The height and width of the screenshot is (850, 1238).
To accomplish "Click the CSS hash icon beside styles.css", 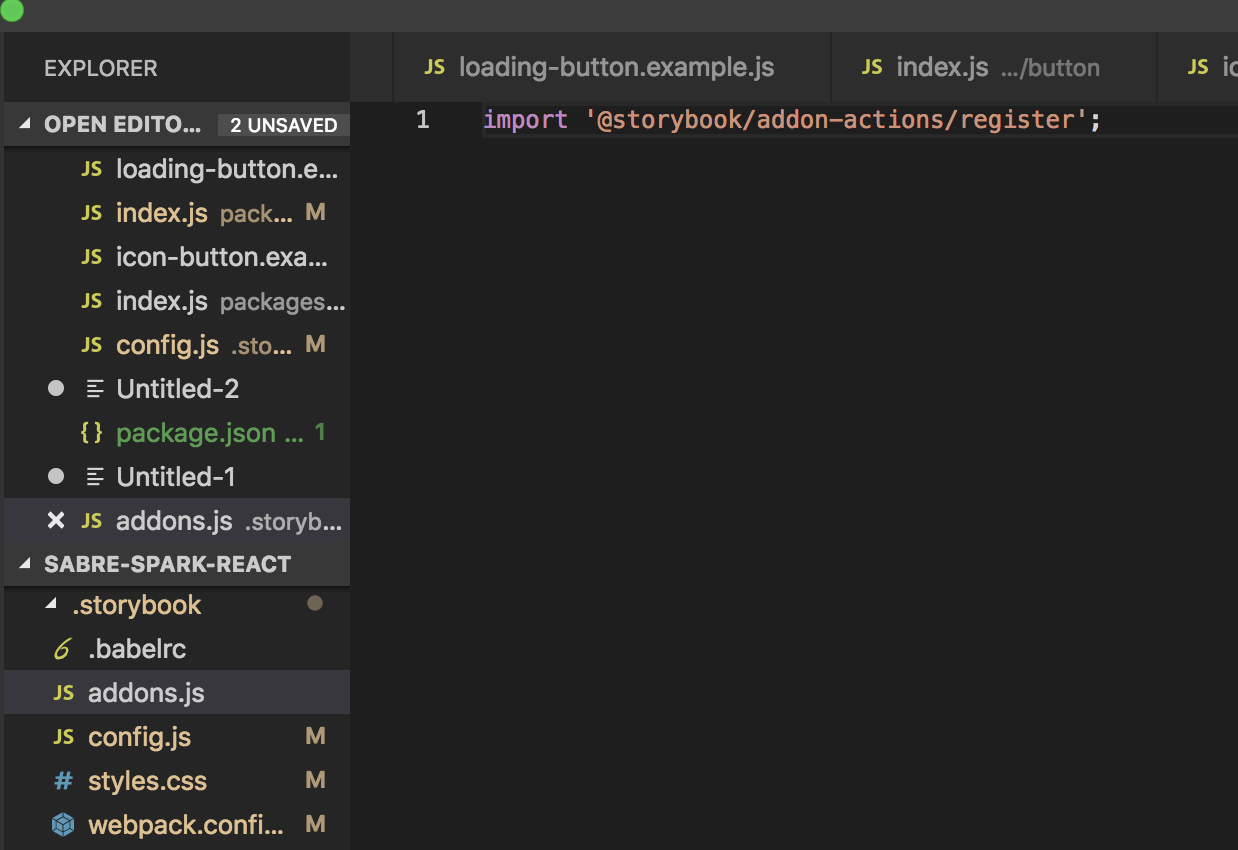I will [x=62, y=780].
